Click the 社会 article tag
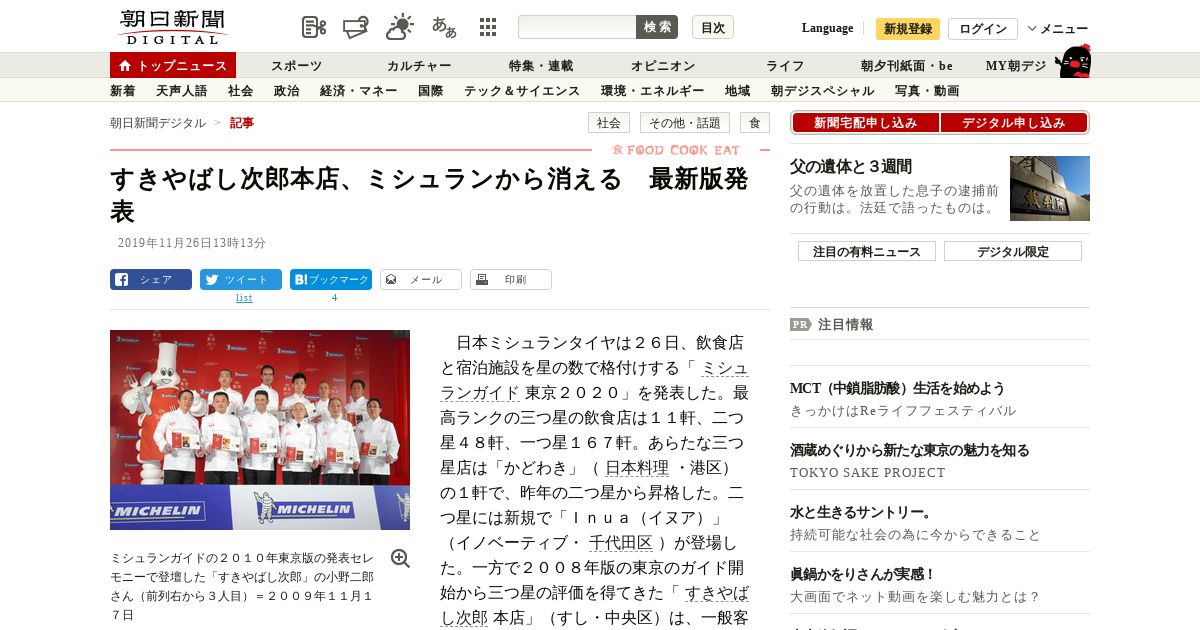Screen dimensions: 1200x630 (x=609, y=123)
